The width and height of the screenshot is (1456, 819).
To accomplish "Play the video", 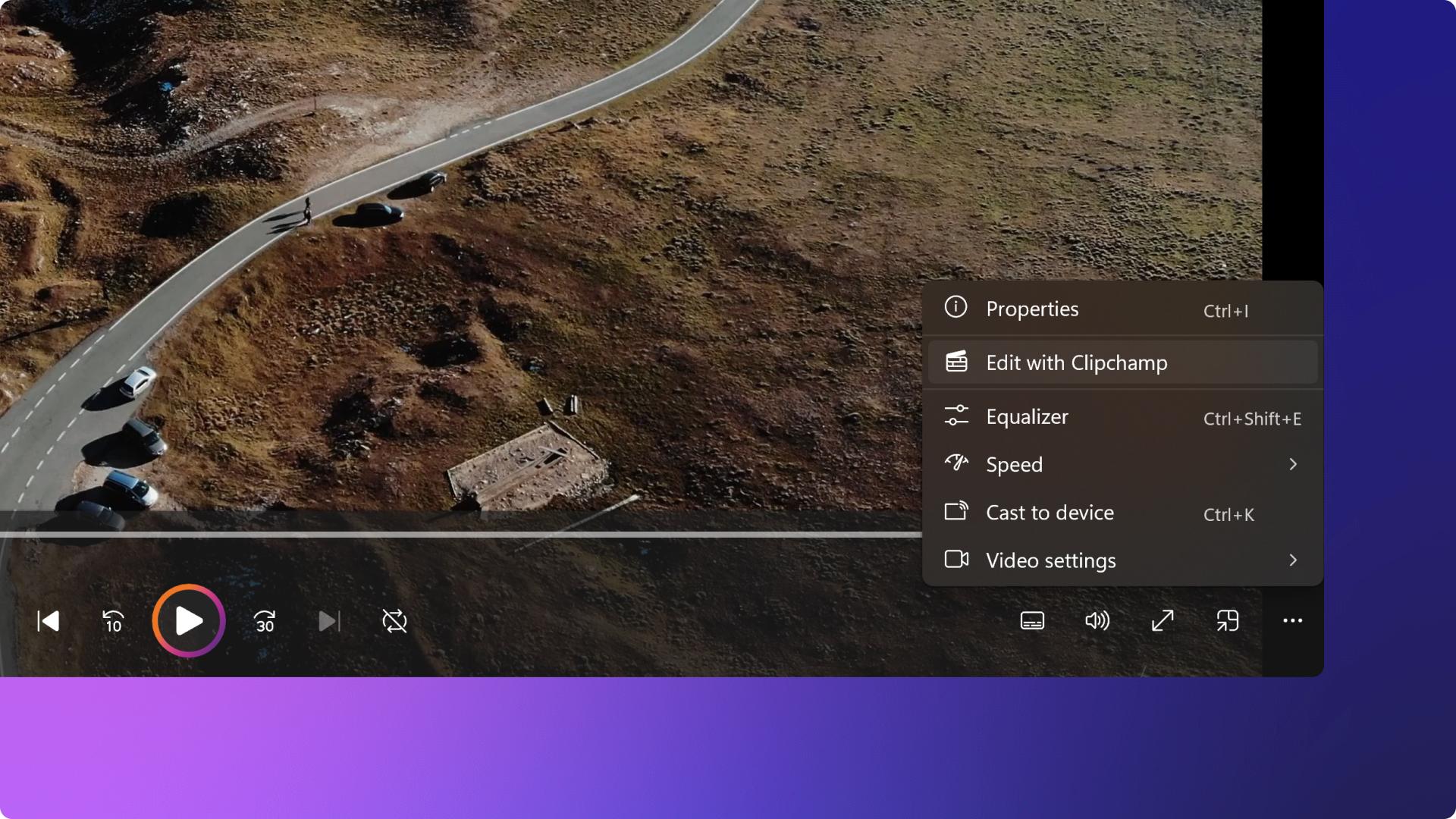I will (x=187, y=620).
